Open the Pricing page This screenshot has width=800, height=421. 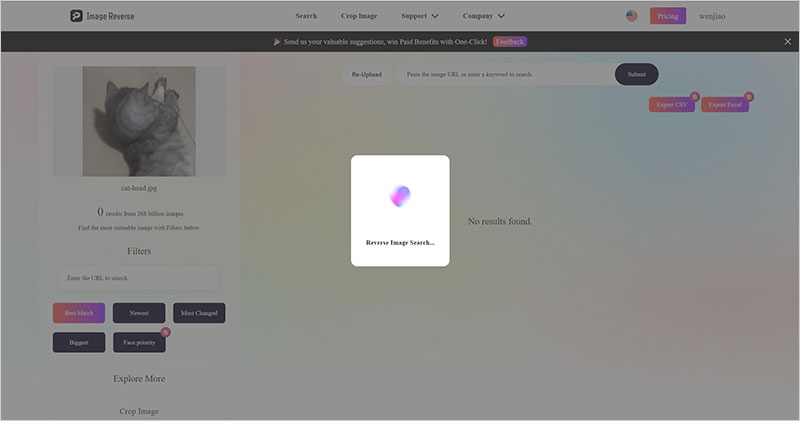668,16
